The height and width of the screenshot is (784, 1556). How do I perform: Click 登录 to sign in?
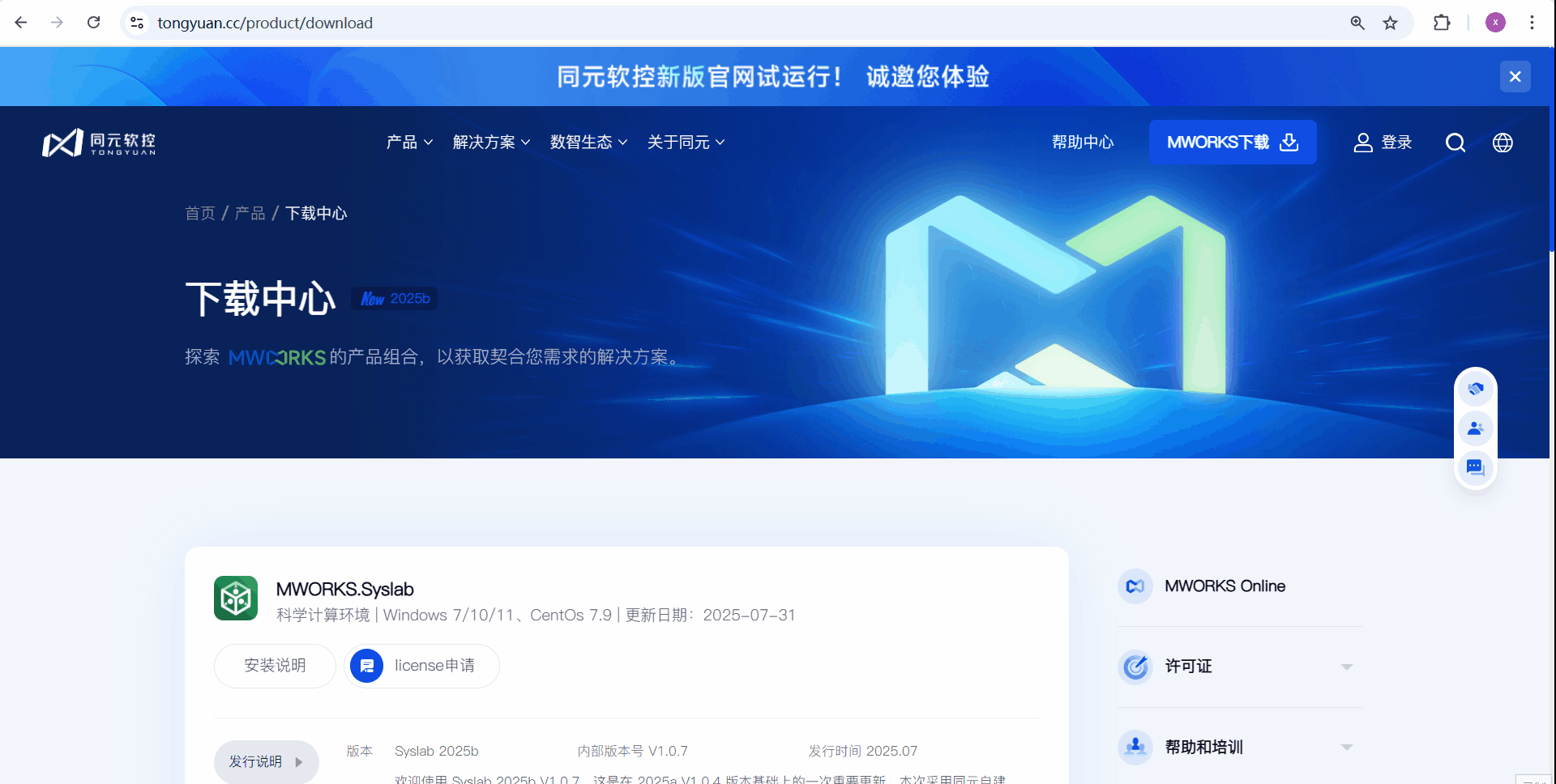(1383, 143)
